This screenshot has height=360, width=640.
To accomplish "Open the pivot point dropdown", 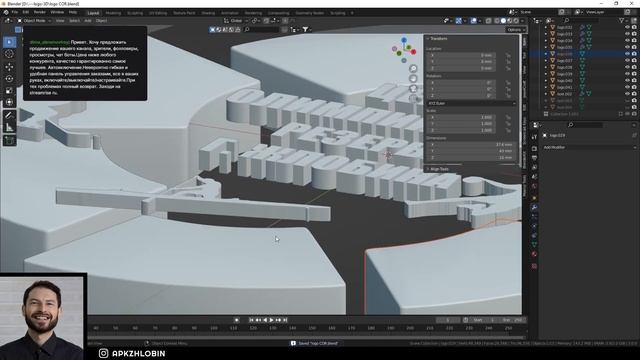I will [x=256, y=20].
